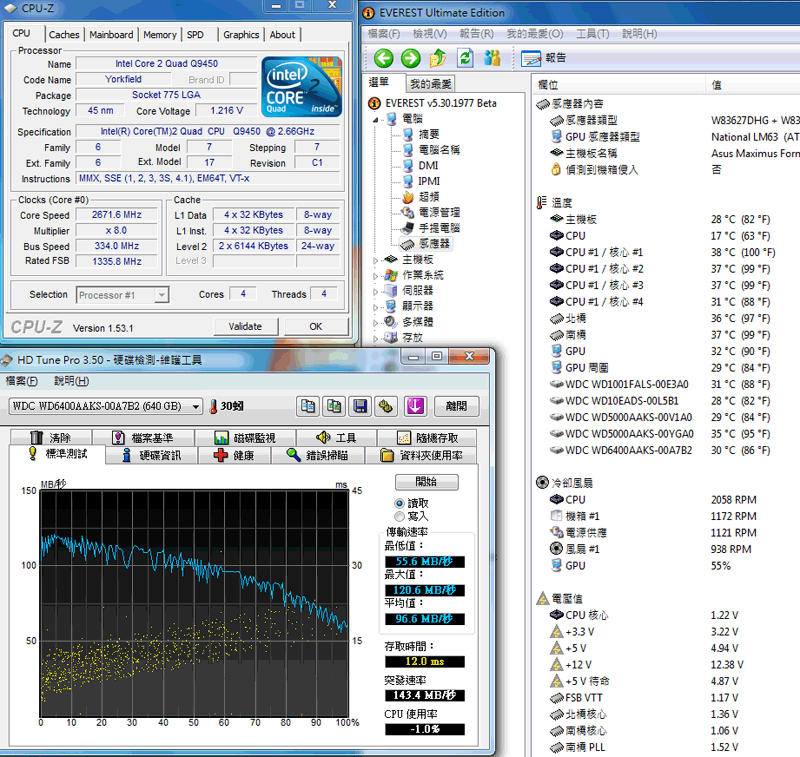Viewport: 800px width, 757px height.
Task: Click the EVEREST Refresh icon
Action: click(464, 58)
